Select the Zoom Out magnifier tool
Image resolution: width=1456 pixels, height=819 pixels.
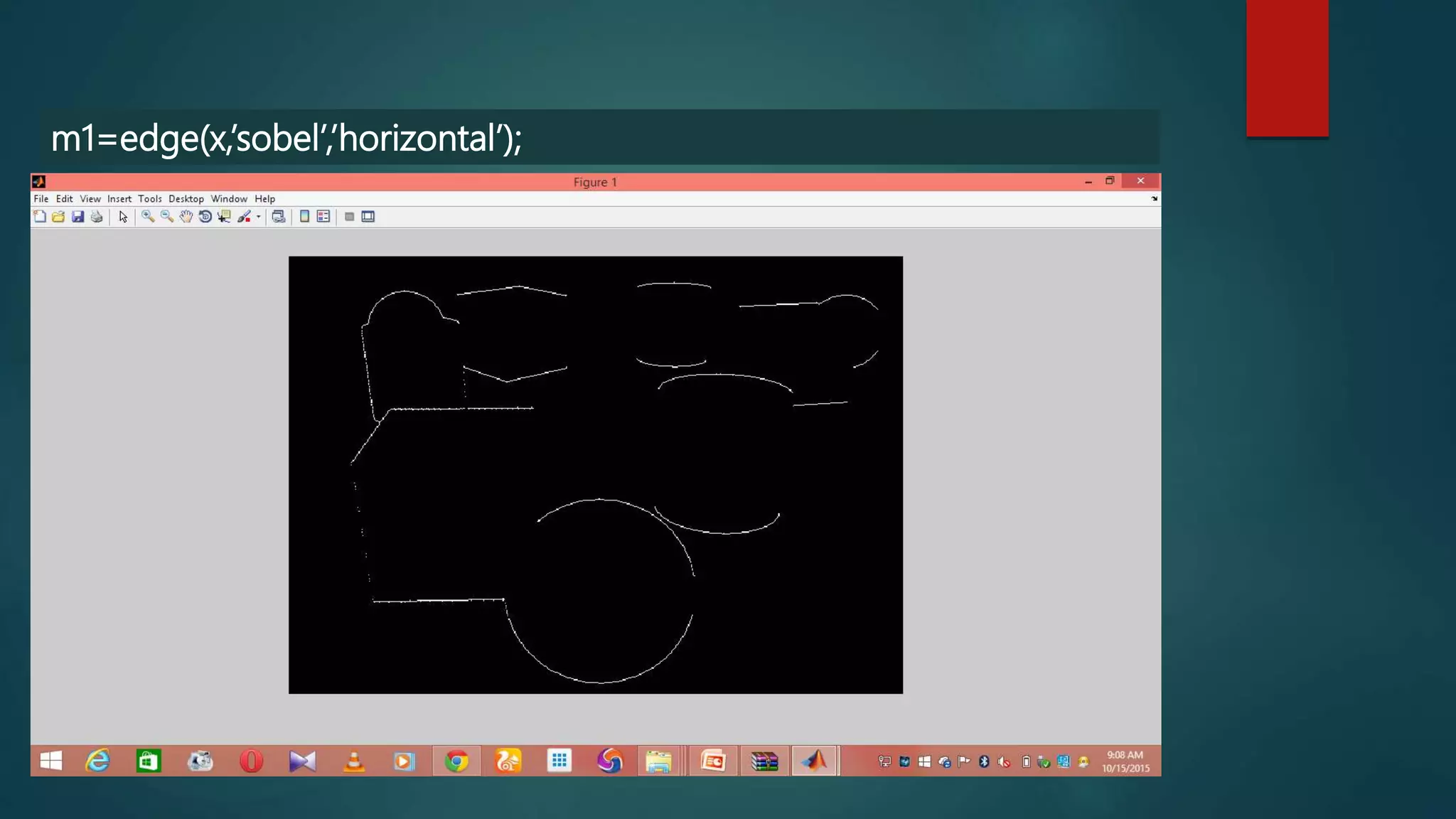[x=167, y=217]
